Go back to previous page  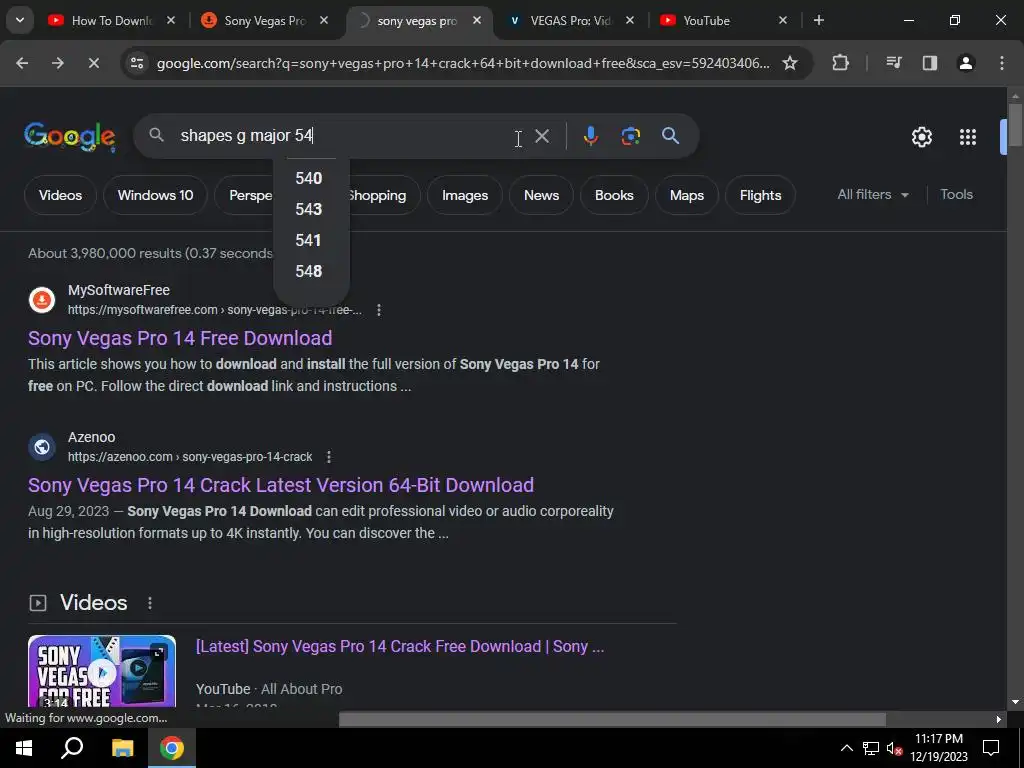(x=22, y=63)
